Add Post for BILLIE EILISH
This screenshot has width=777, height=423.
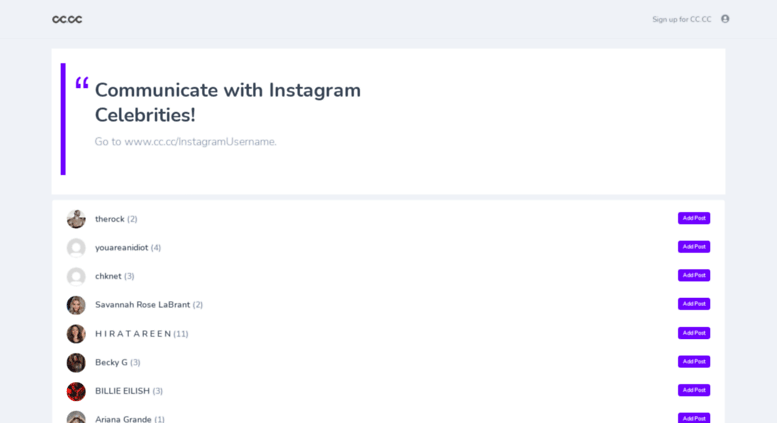tap(694, 390)
